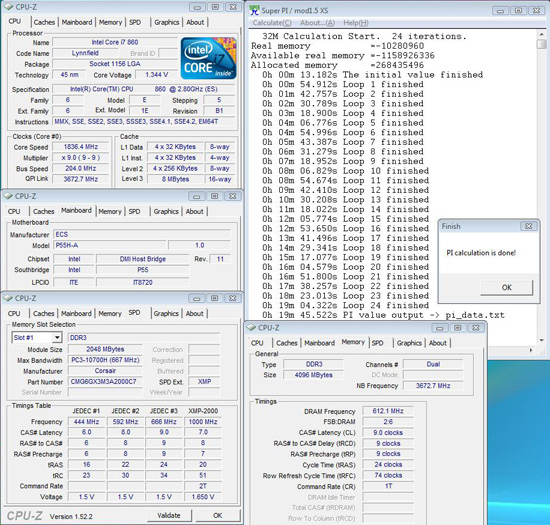Click XMP-2000 frequency 1000 MHz cell
Screen dimensions: 550x525
point(203,422)
